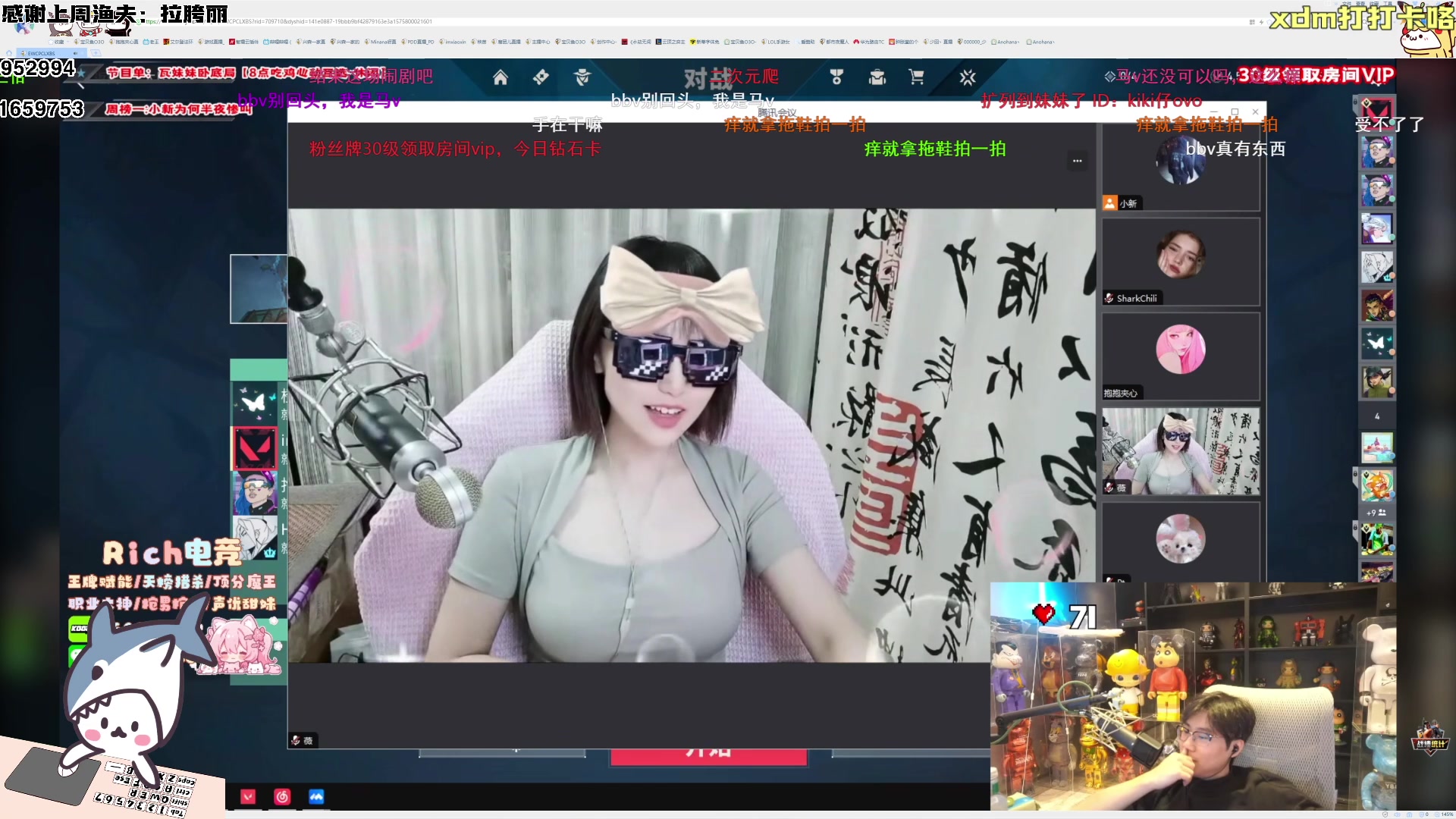This screenshot has height=819, width=1456.
Task: Open the Battlepass card icon
Action: click(x=541, y=77)
